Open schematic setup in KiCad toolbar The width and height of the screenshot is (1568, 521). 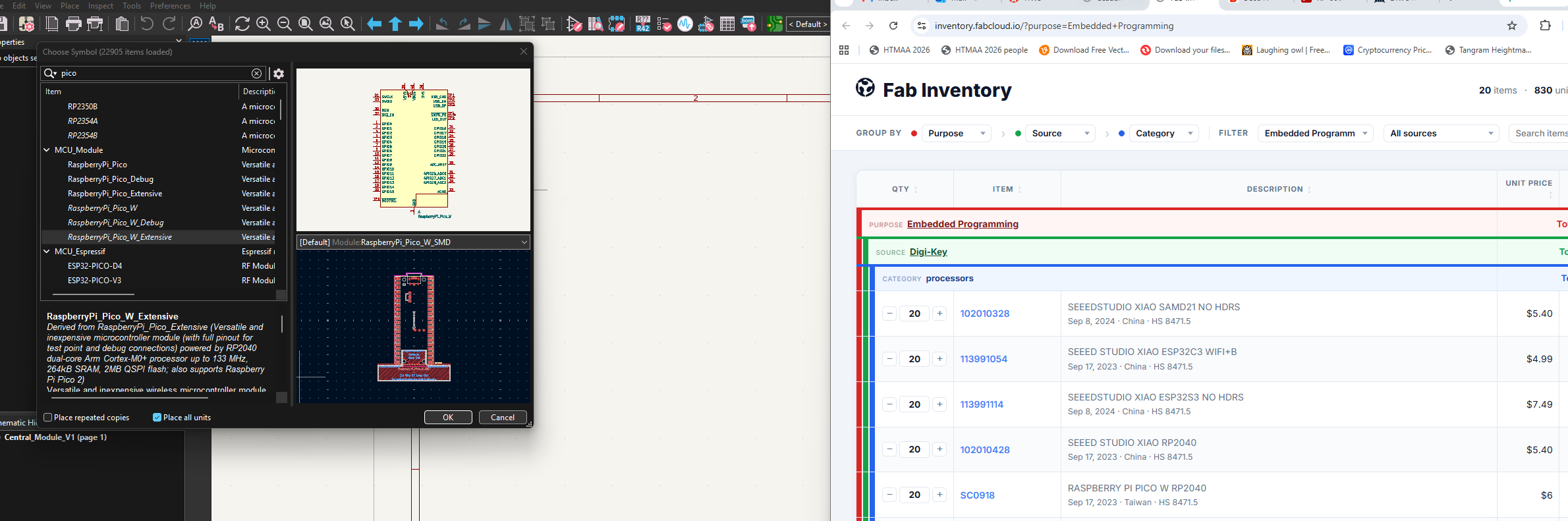tap(26, 24)
